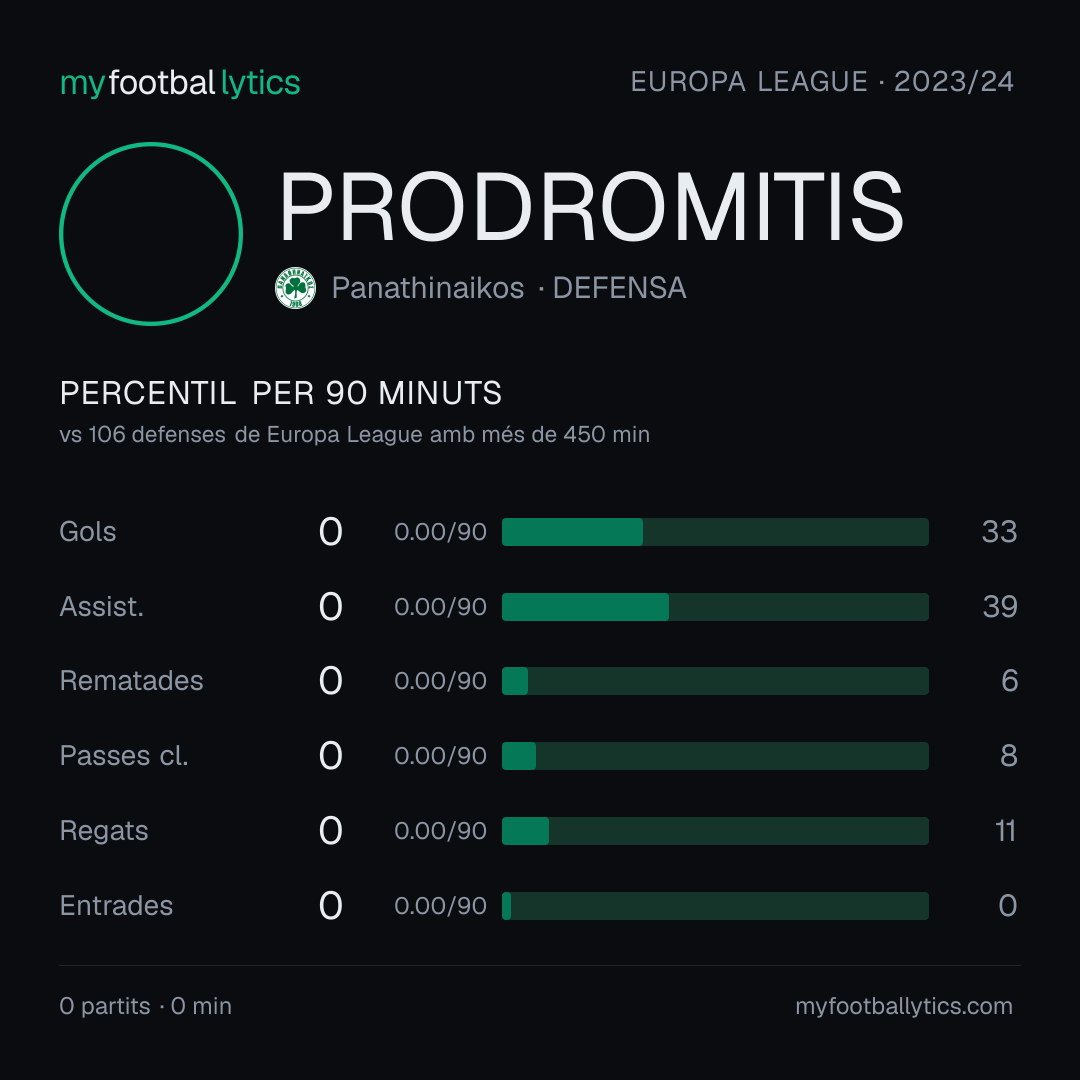
Task: Click the myfootballytics logo
Action: (x=180, y=83)
